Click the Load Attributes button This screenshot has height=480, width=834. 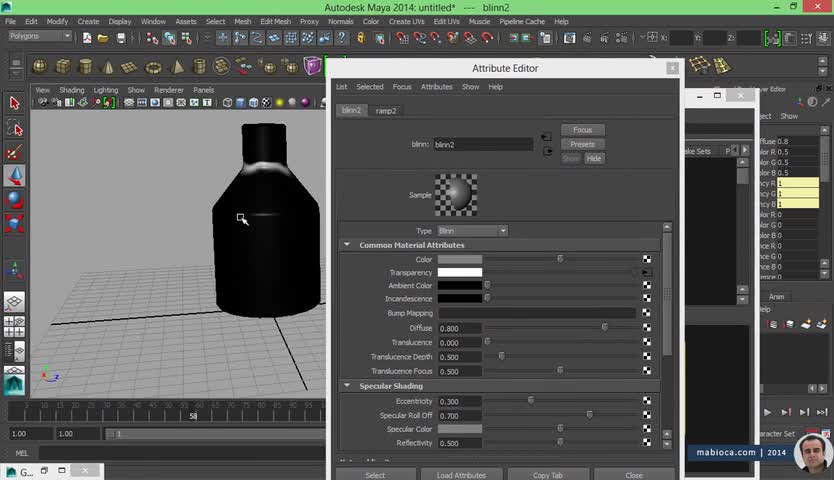click(461, 475)
